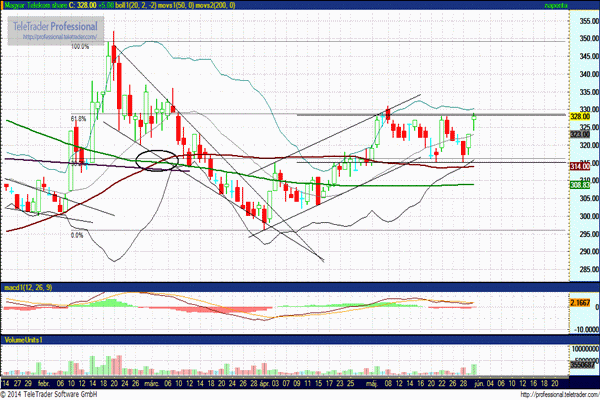This screenshot has height=400, width=600.
Task: Click the orange 2.1667 MACD value tag
Action: tap(580, 303)
